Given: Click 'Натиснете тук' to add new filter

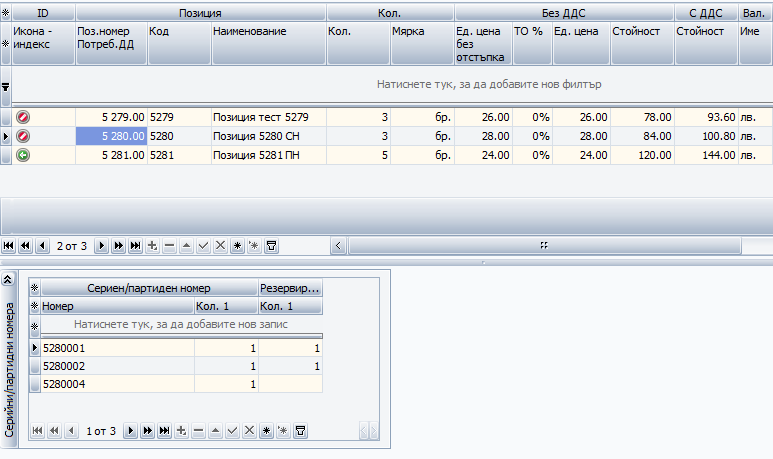Looking at the screenshot, I should point(489,84).
